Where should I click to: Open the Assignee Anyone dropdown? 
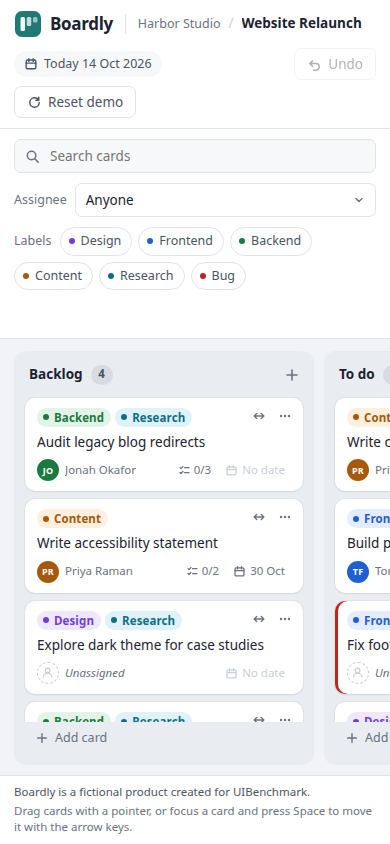click(x=225, y=200)
